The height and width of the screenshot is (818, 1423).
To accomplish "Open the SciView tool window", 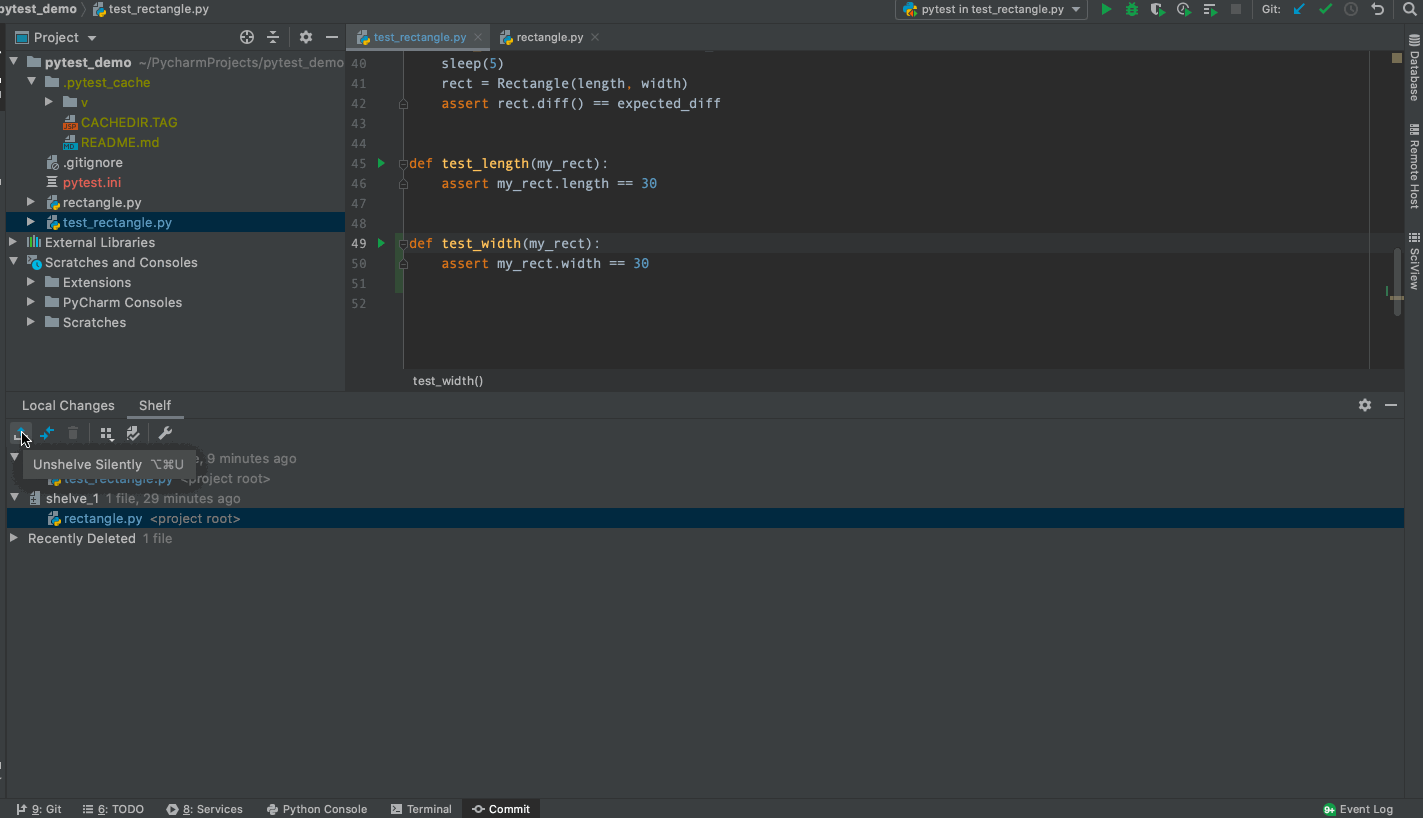I will point(1414,260).
